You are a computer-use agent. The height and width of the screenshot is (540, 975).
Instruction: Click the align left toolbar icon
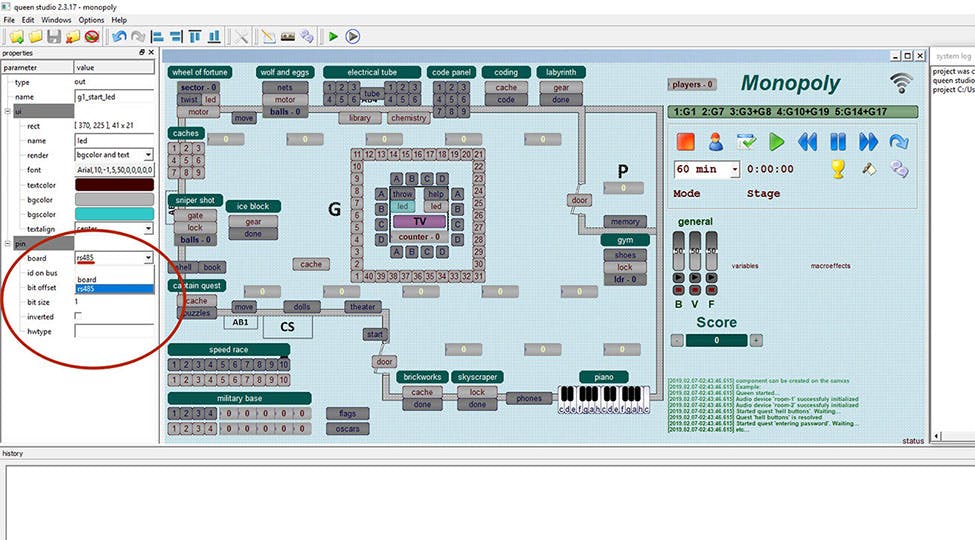pyautogui.click(x=157, y=37)
